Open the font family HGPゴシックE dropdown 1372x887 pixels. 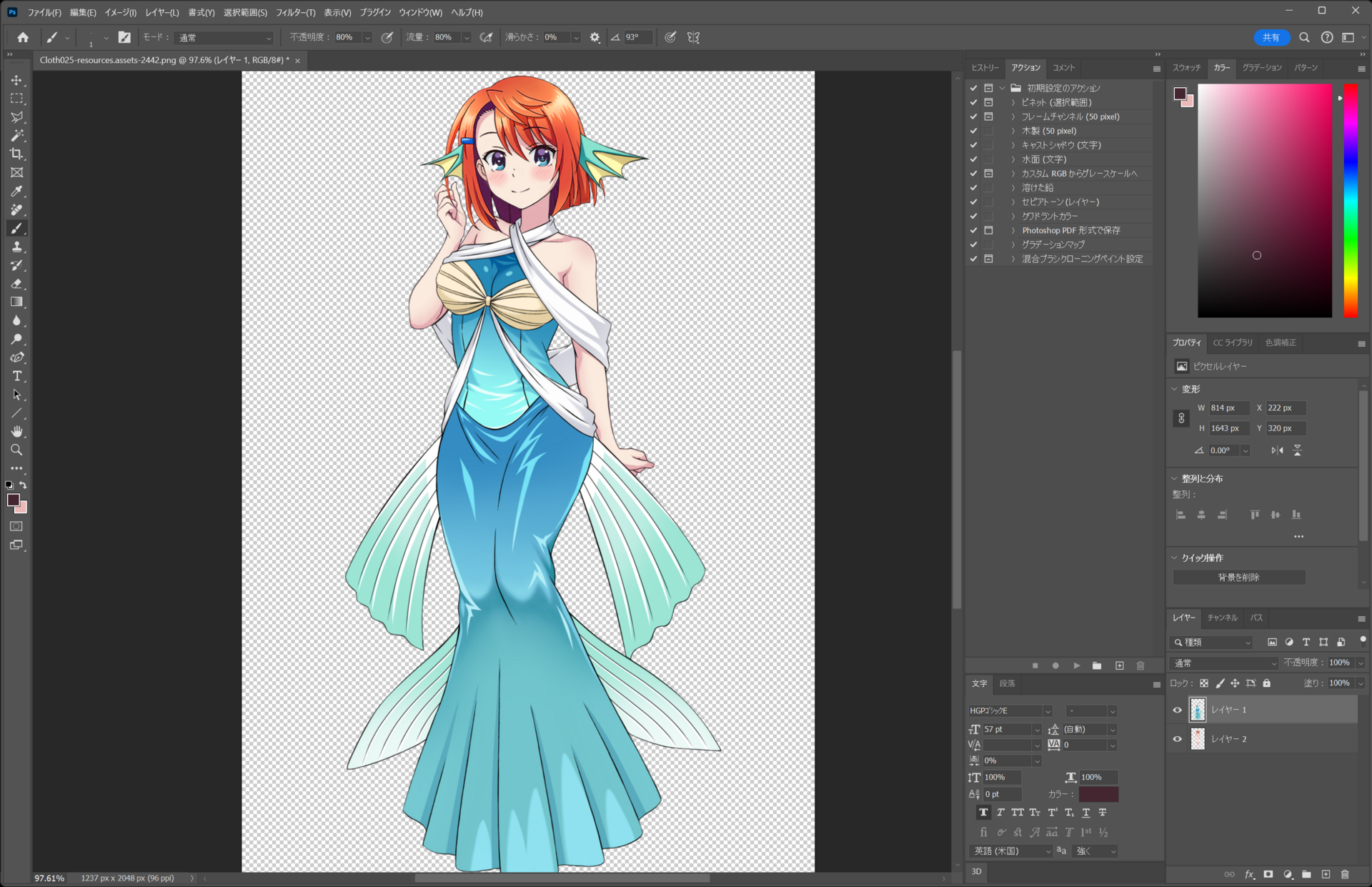click(x=1010, y=710)
